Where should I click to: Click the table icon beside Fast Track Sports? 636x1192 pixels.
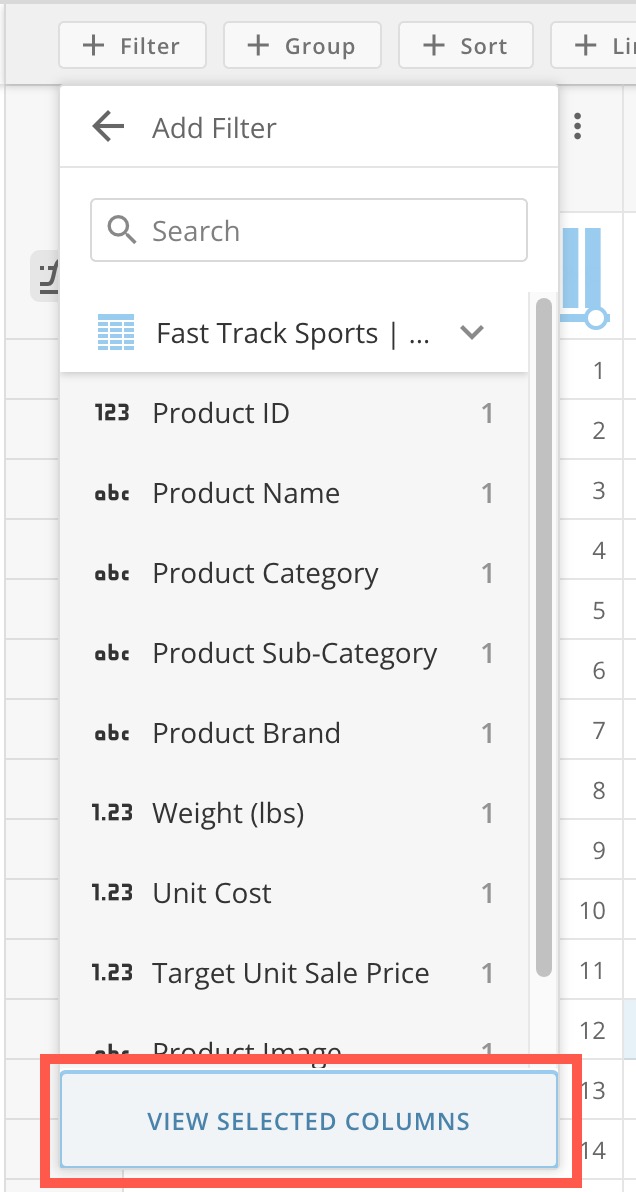116,332
